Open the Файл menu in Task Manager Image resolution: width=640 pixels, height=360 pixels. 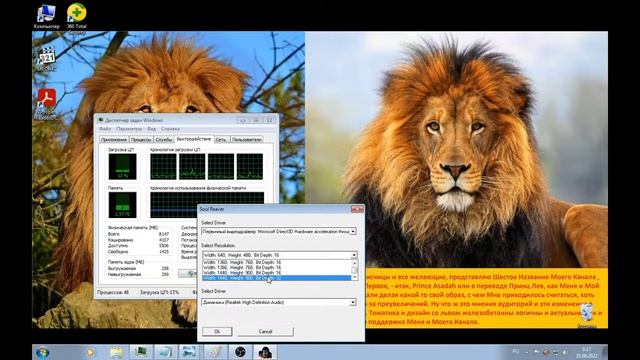click(x=104, y=129)
